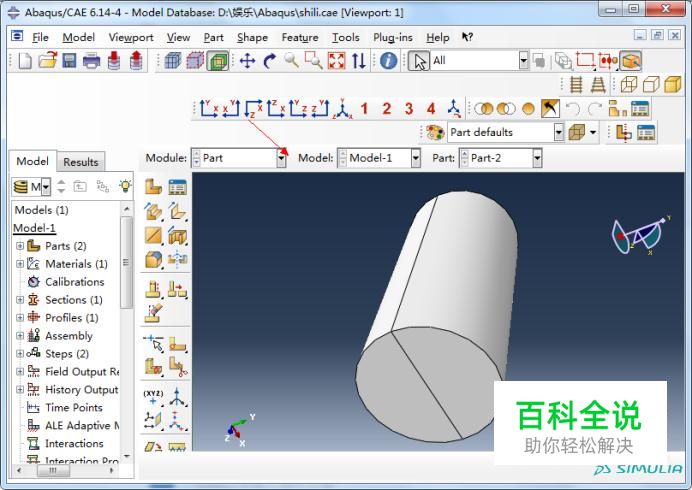Select the Box Zoom tool
Image resolution: width=692 pixels, height=490 pixels.
click(x=313, y=60)
